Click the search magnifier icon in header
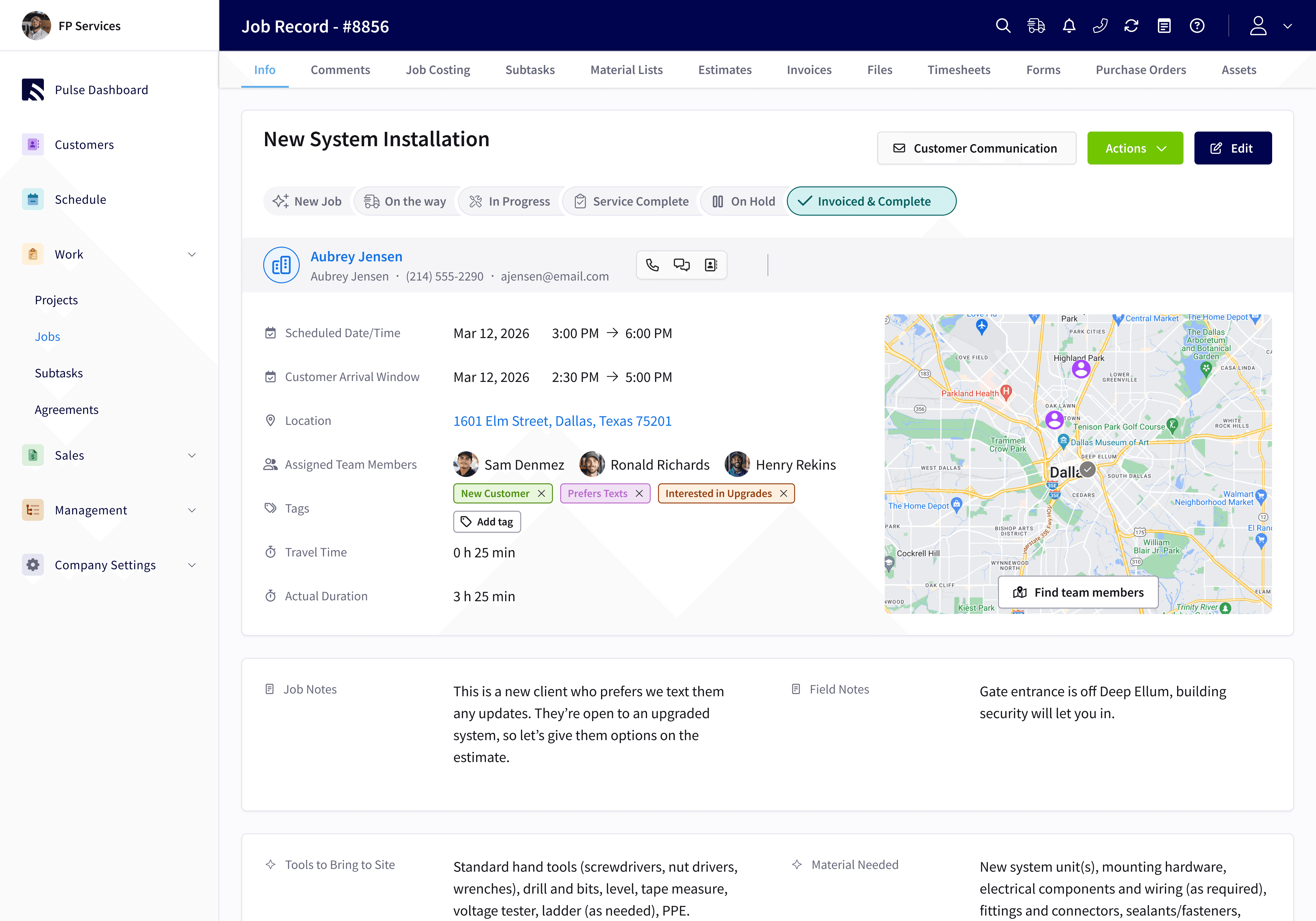Viewport: 1316px width, 921px height. 1003,26
